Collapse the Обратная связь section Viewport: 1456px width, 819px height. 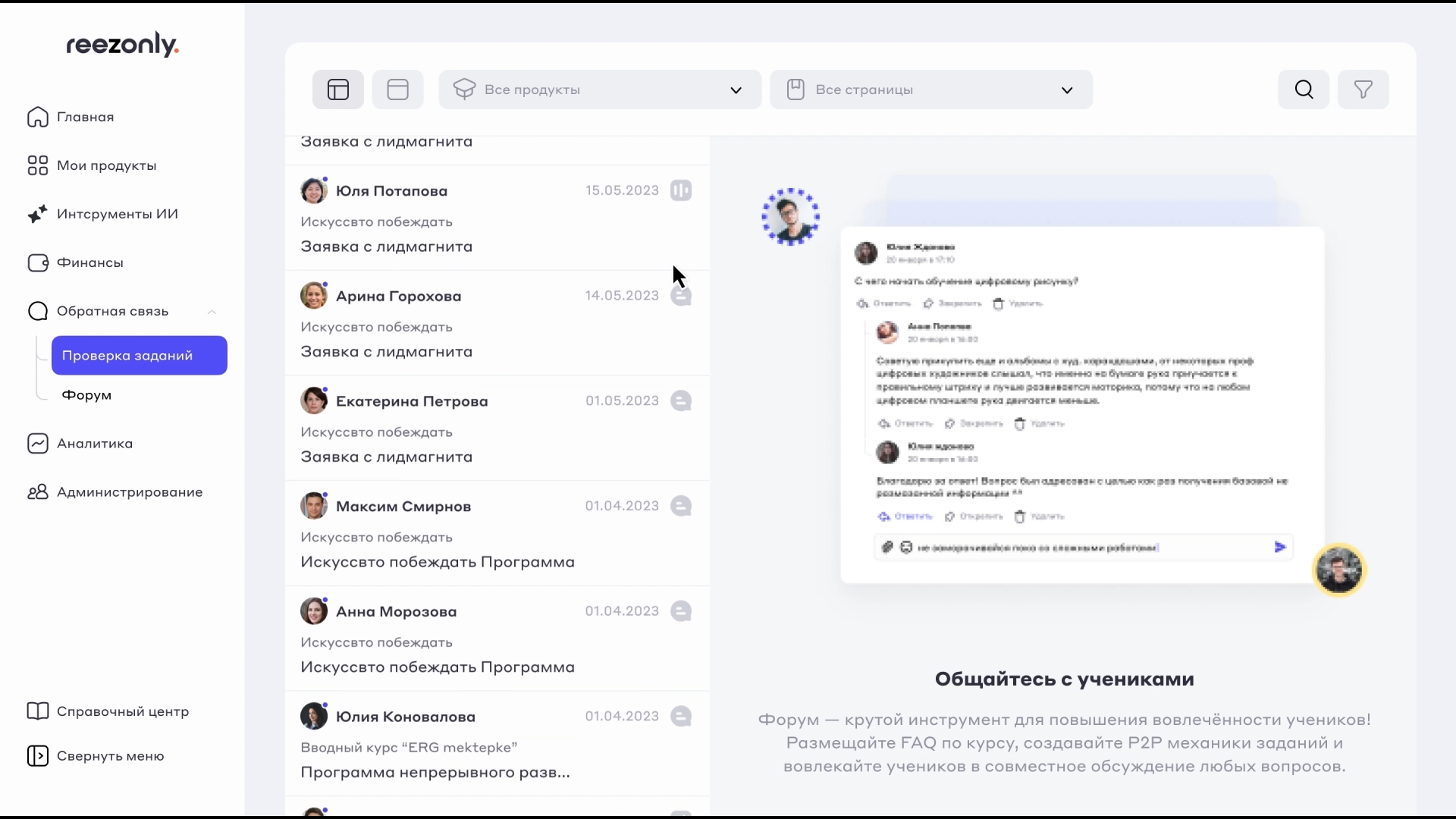click(x=212, y=312)
